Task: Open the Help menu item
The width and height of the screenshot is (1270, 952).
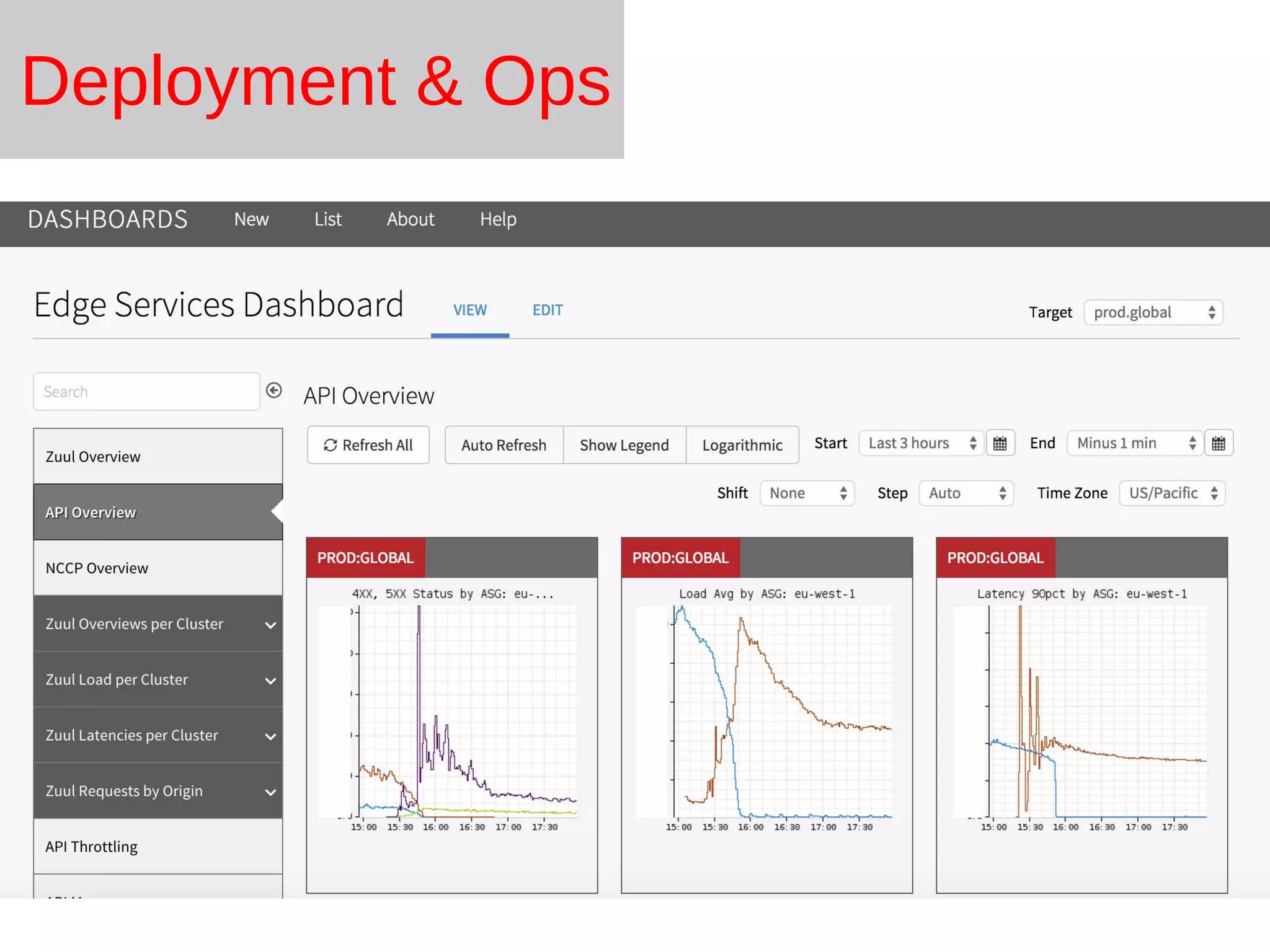Action: 498,219
